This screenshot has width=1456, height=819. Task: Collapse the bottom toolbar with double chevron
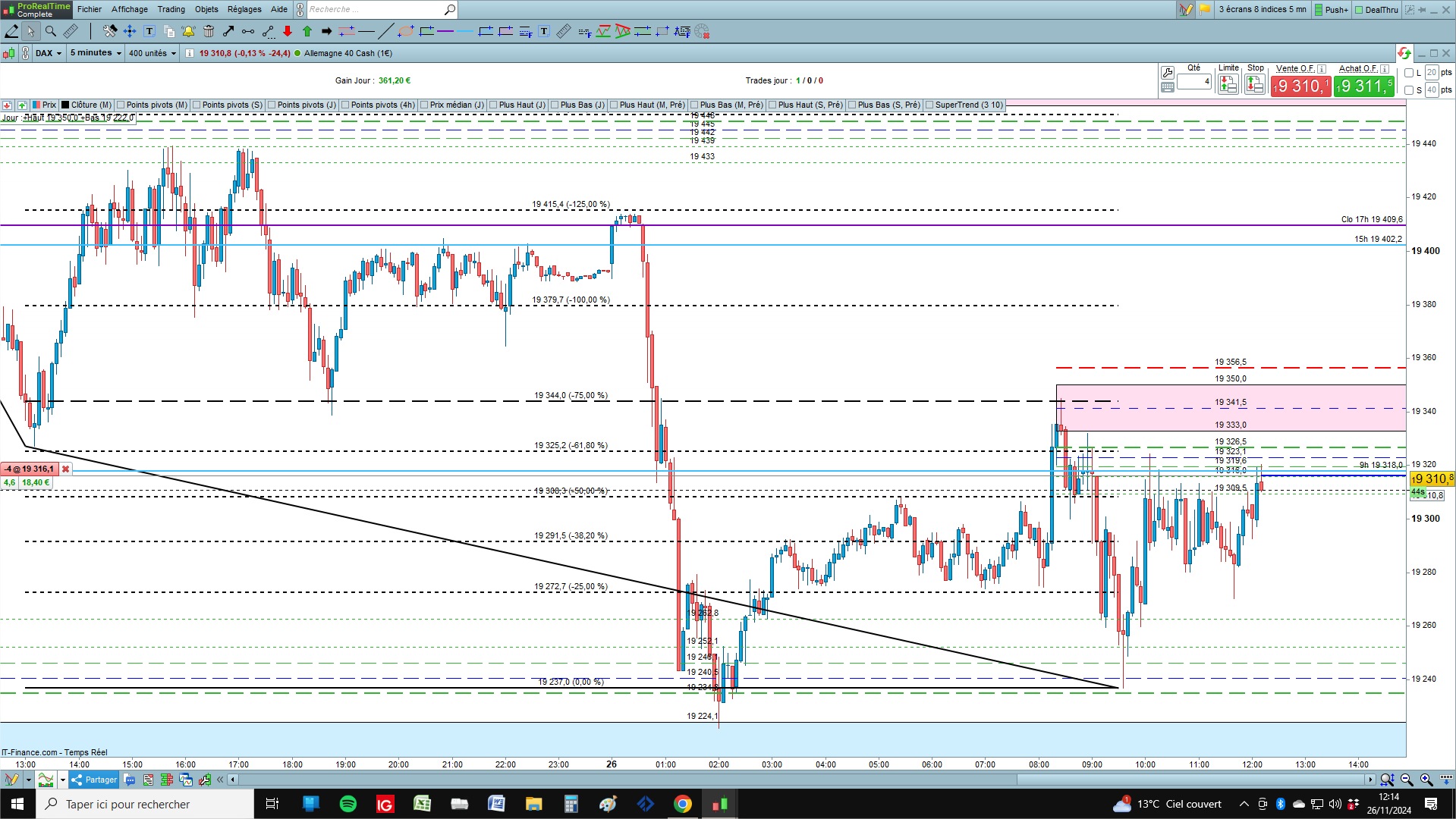pos(220,780)
